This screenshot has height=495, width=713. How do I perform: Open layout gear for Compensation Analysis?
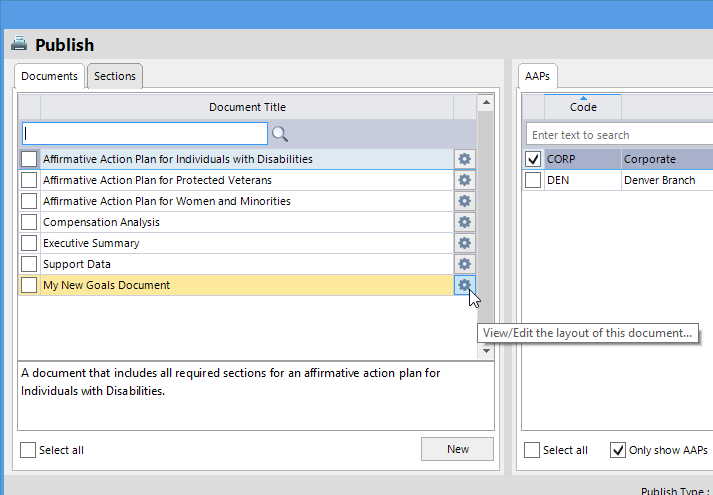coord(464,222)
